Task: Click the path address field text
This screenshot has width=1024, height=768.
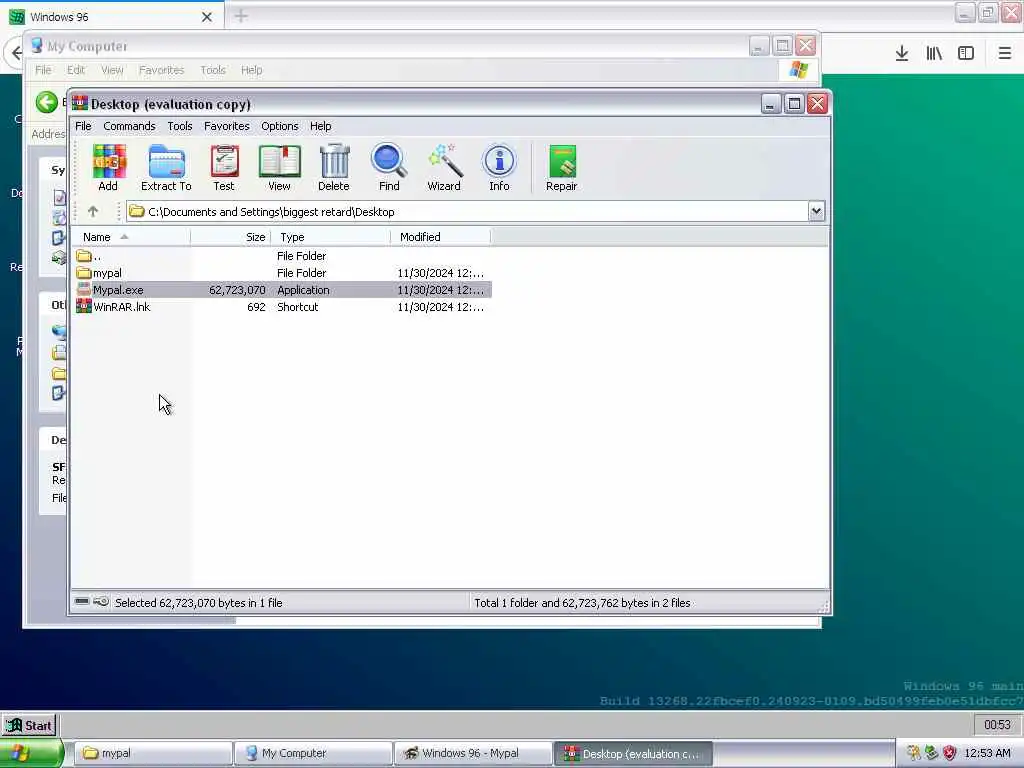Action: (271, 212)
